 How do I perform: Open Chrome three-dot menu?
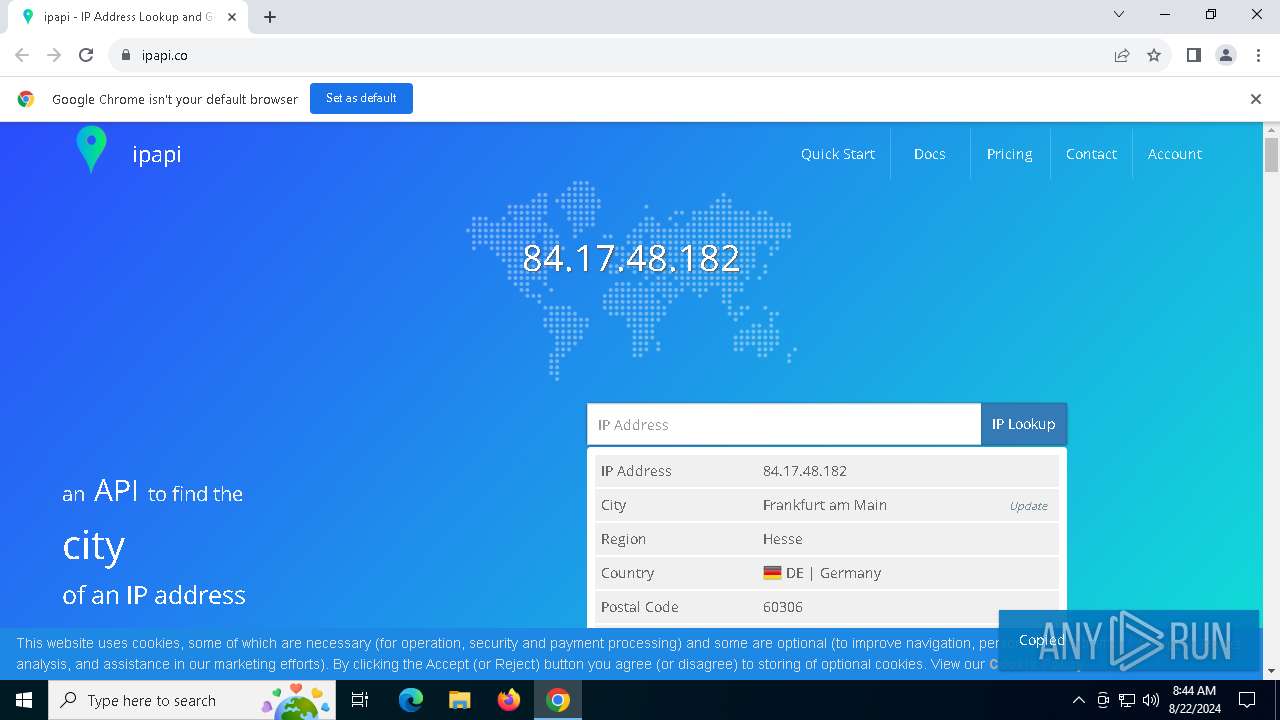1257,55
